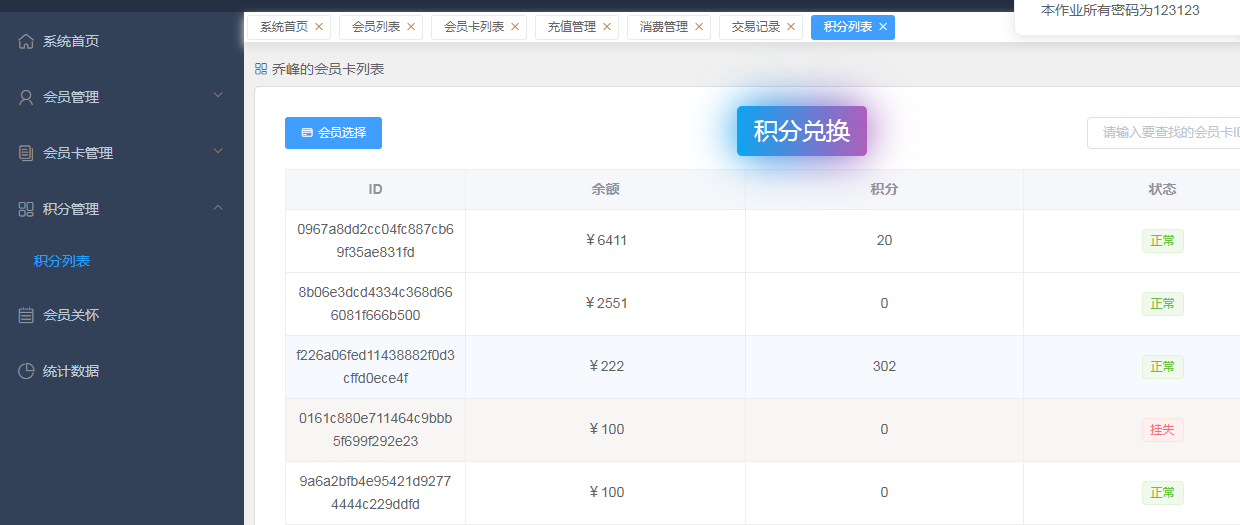Click the calendar icon beside 会员关怀
The width and height of the screenshot is (1240, 525).
[x=26, y=316]
